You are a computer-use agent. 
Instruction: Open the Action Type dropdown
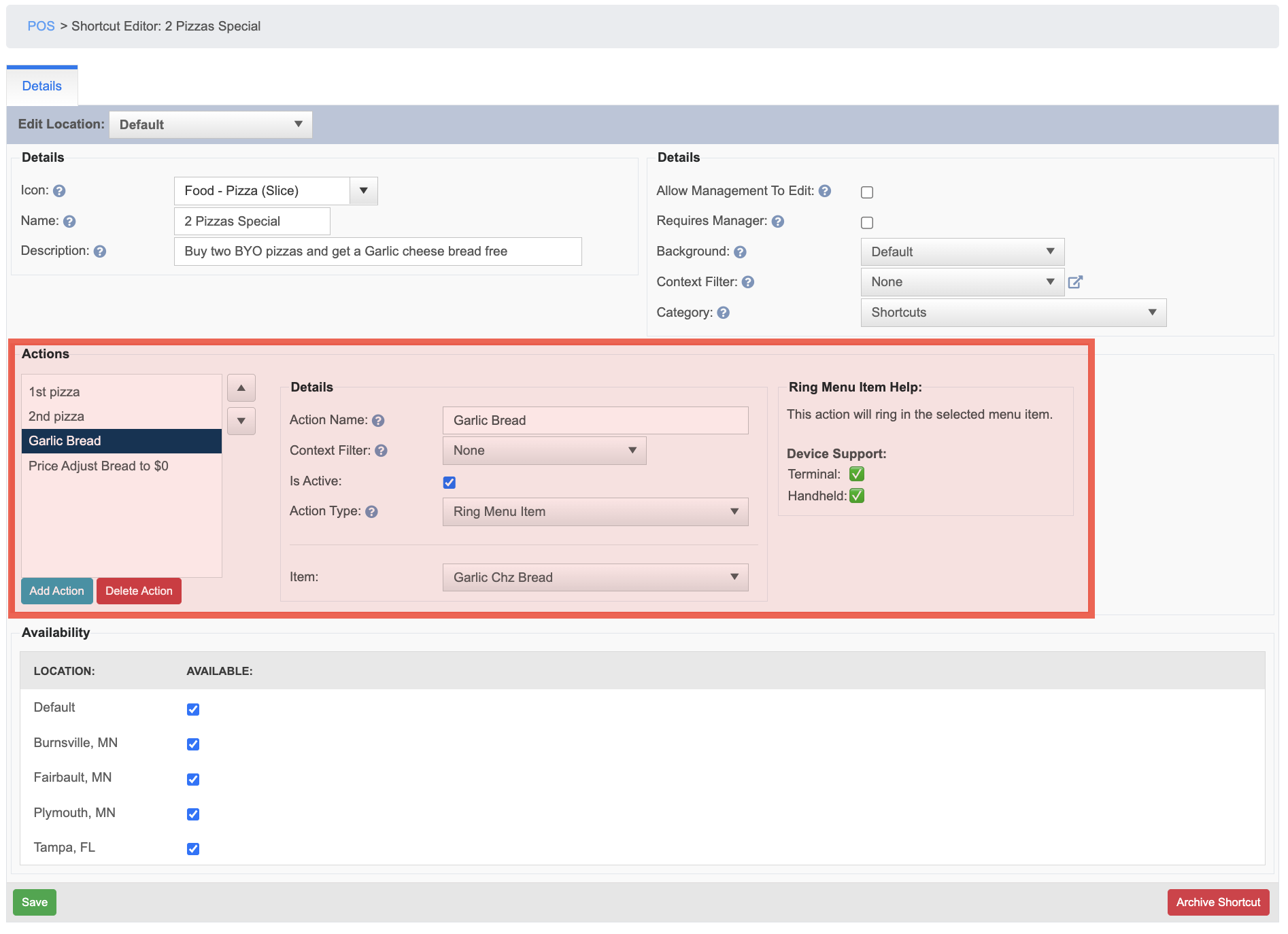pyautogui.click(x=595, y=512)
